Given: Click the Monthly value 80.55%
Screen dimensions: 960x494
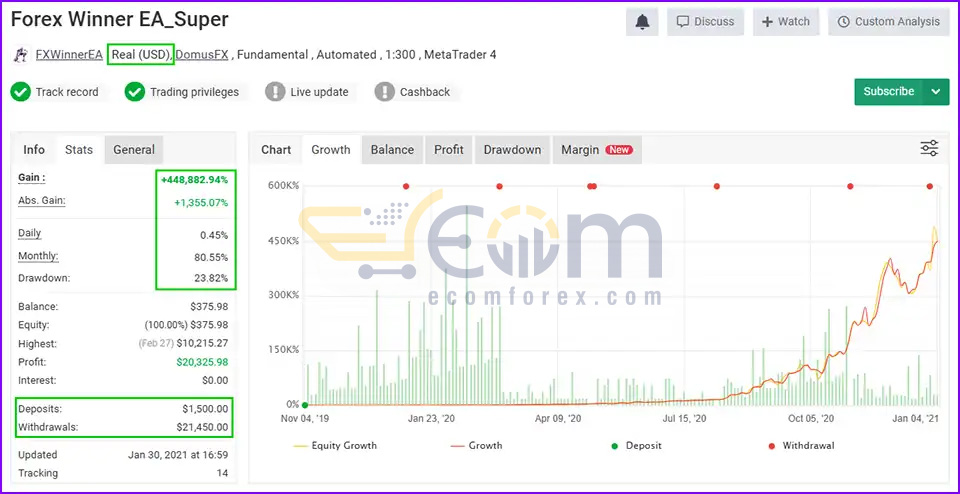Looking at the screenshot, I should tap(211, 258).
